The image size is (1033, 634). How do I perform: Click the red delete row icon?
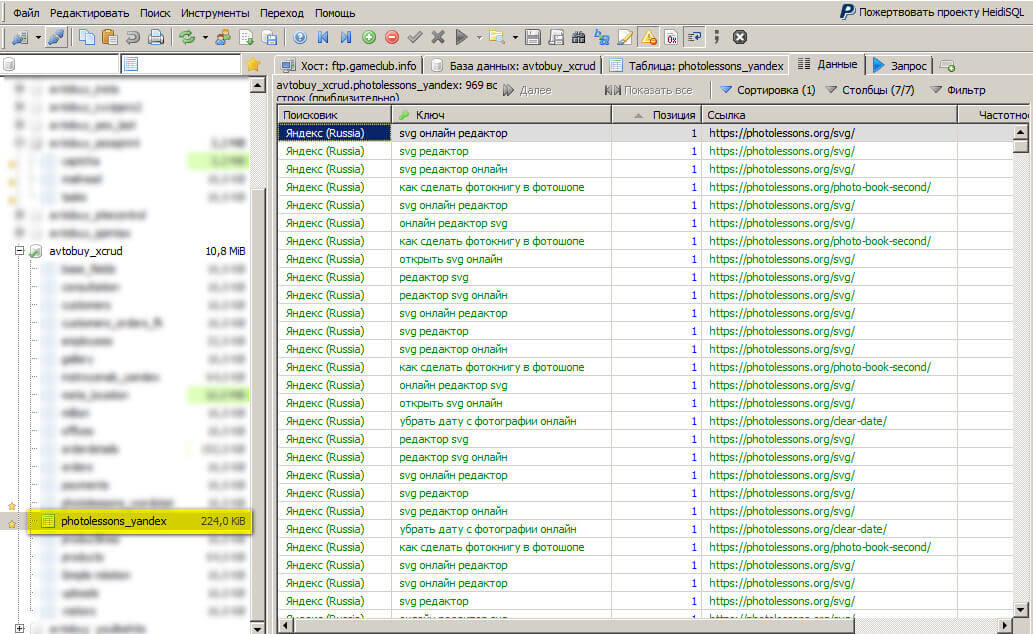pos(391,38)
